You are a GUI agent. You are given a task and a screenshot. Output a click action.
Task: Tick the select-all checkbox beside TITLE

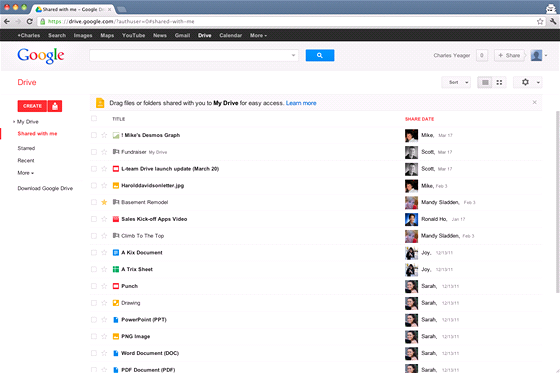tap(94, 118)
